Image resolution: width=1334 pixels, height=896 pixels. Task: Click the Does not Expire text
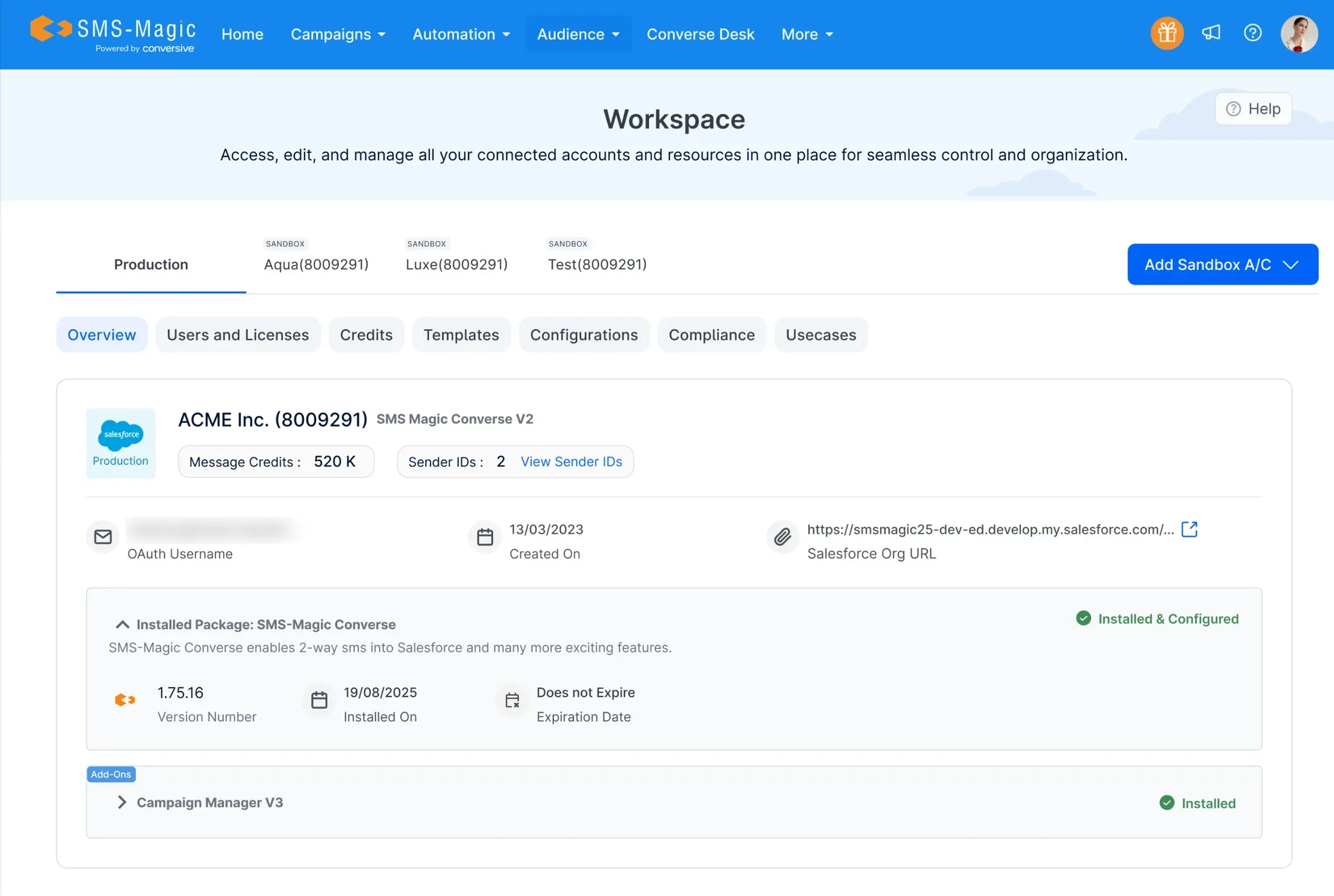click(x=586, y=693)
